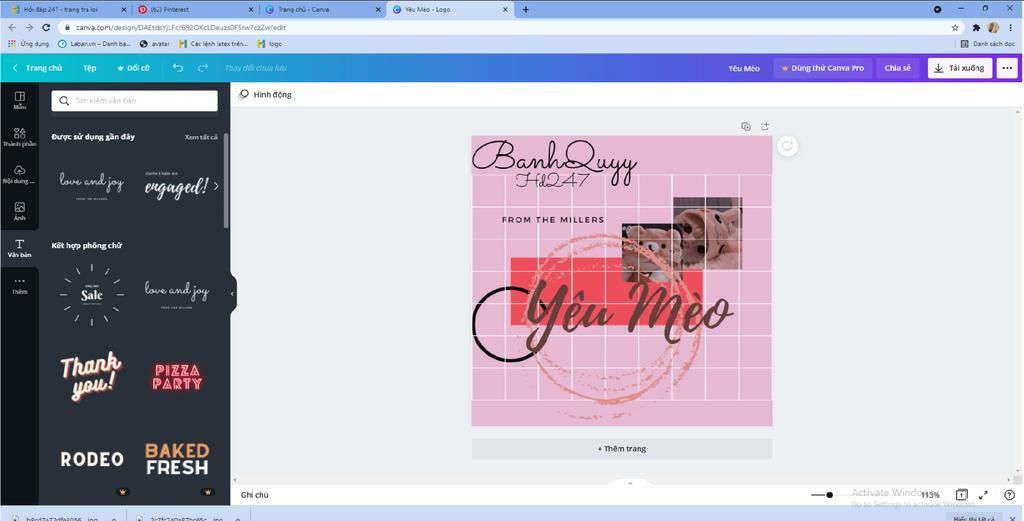Click the Thêm trang add page button
This screenshot has height=521, width=1024.
click(x=622, y=449)
